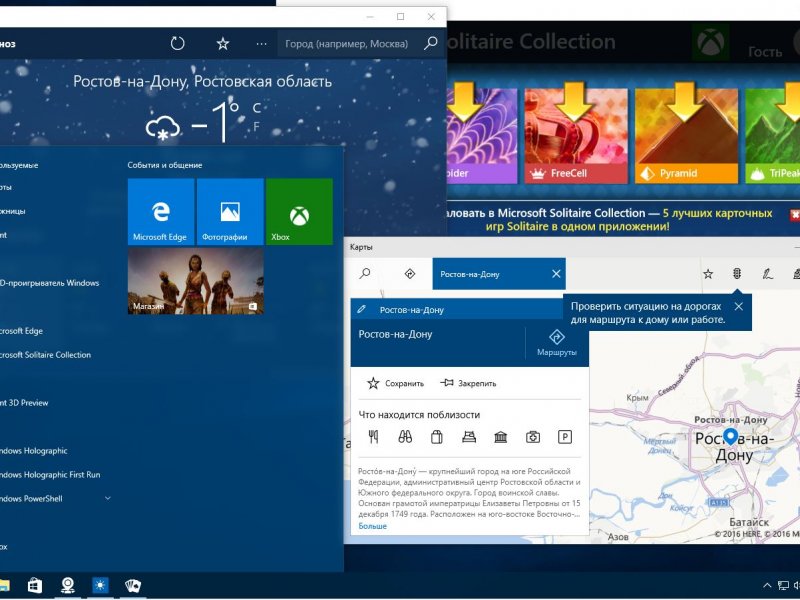Switch Weather temperature to Fahrenheit

tap(257, 126)
